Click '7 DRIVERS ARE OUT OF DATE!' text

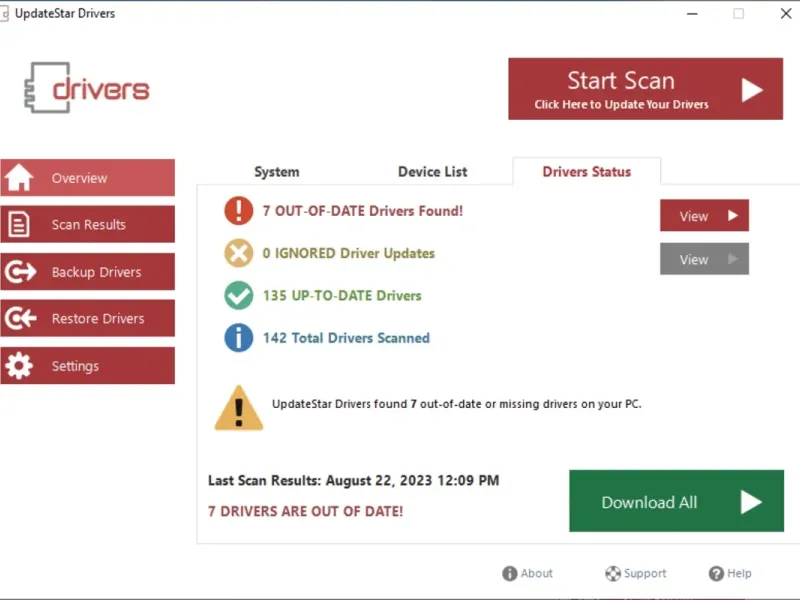click(x=305, y=511)
